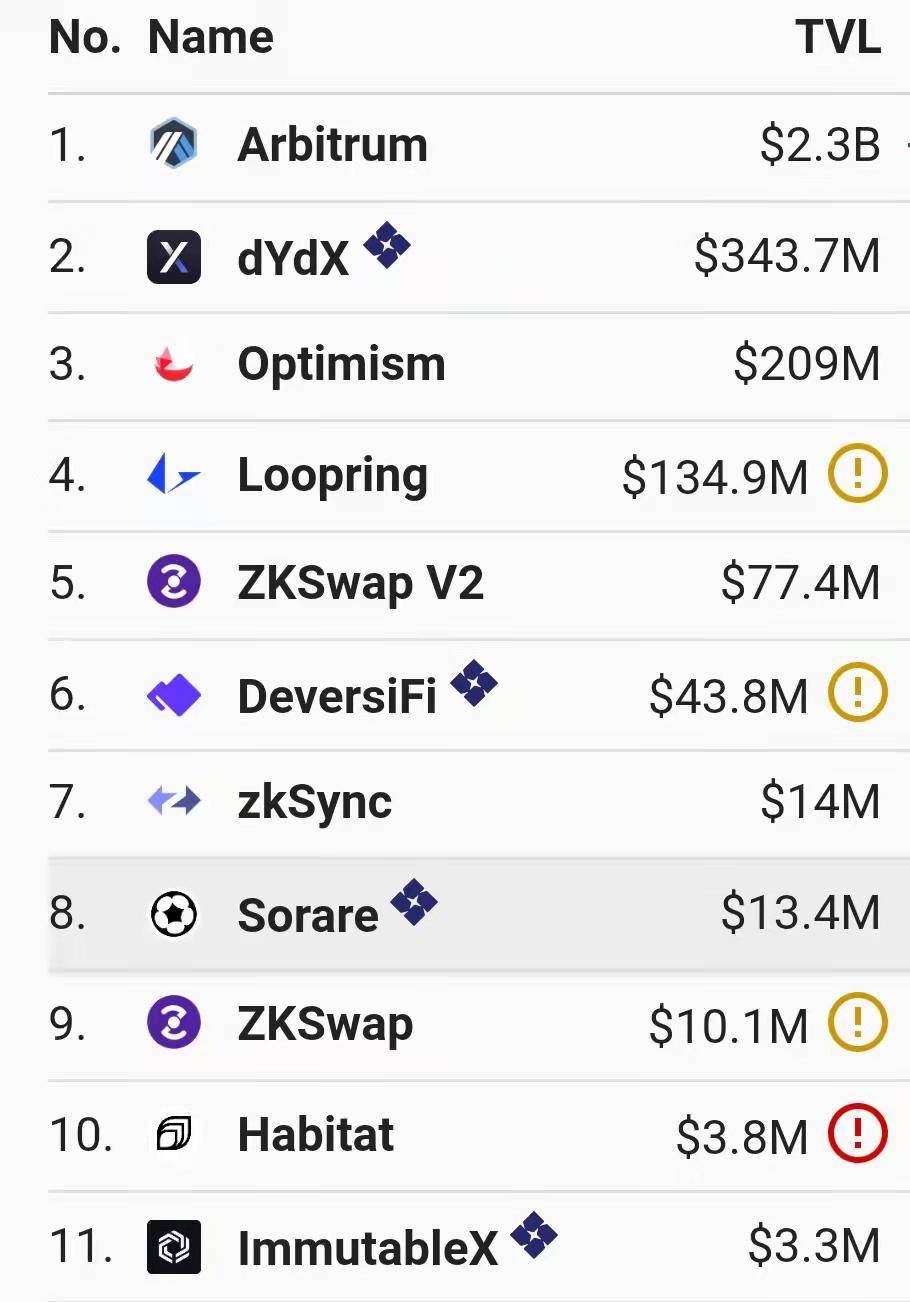Open the Arbitrum project name link

click(x=333, y=145)
